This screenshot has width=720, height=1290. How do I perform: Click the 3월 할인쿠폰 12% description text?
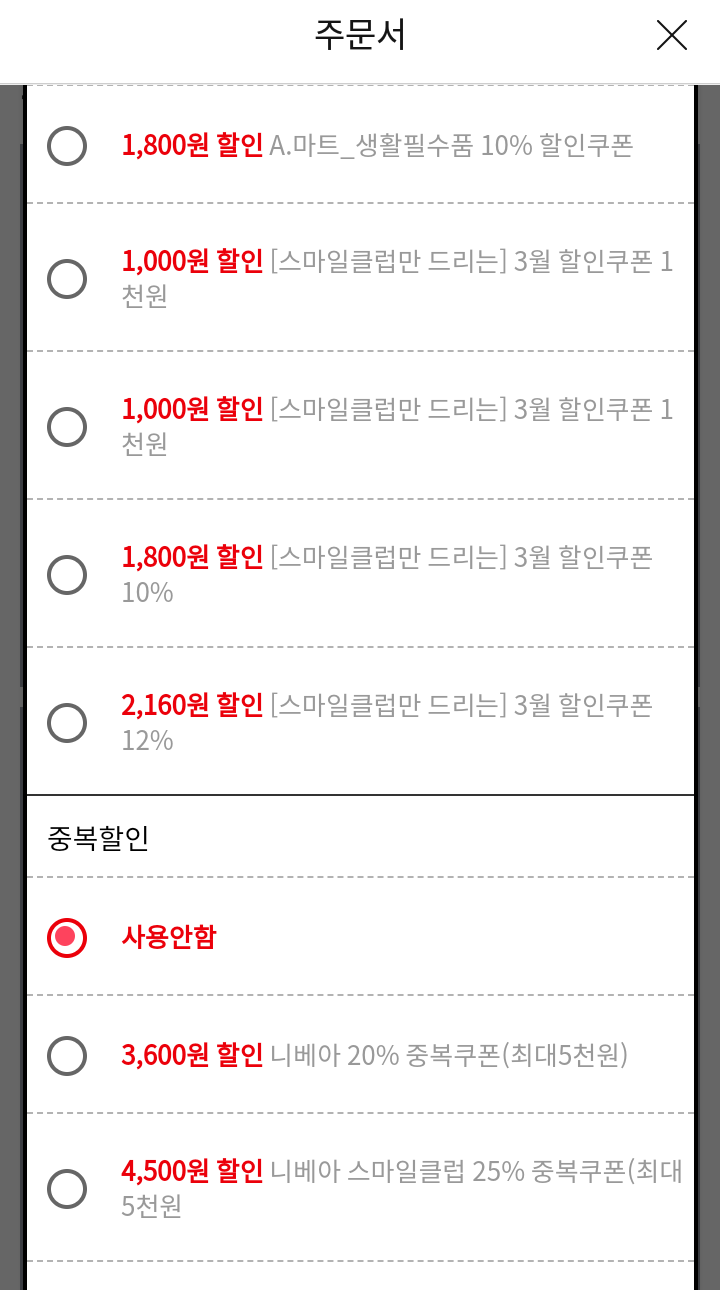[x=461, y=706]
